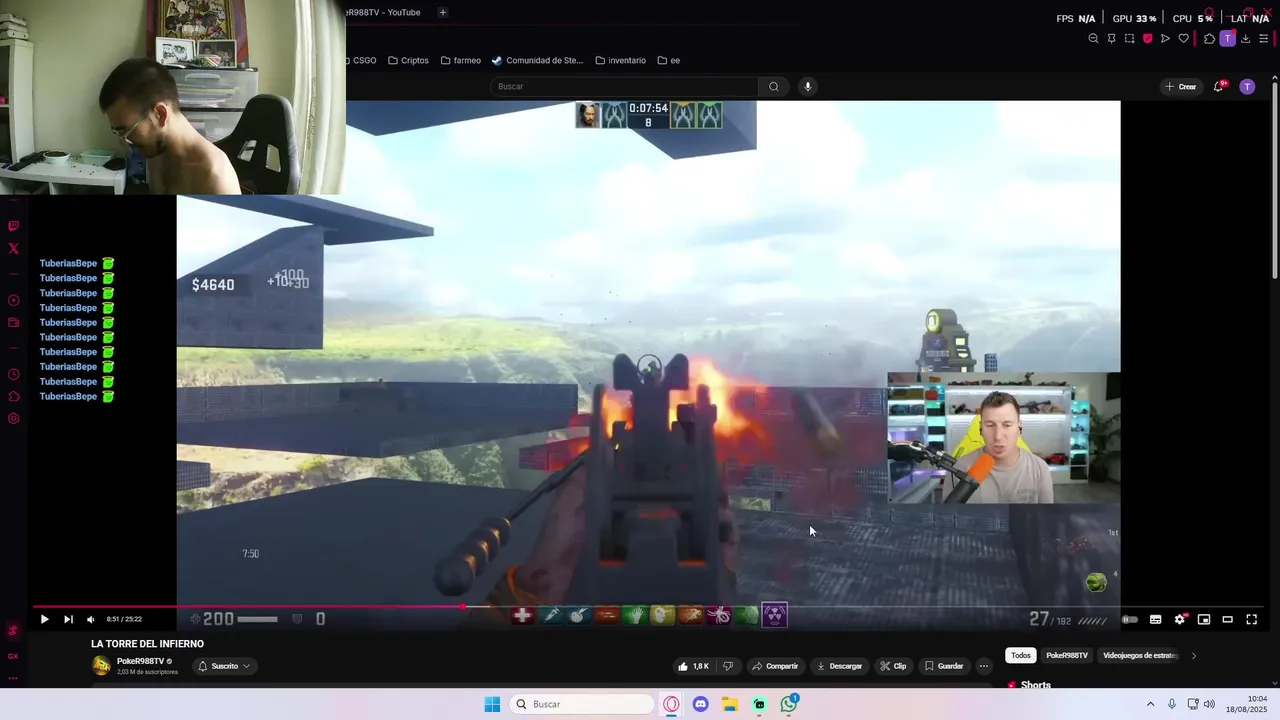This screenshot has width=1280, height=720.
Task: Toggle video subtitles
Action: tap(1155, 619)
